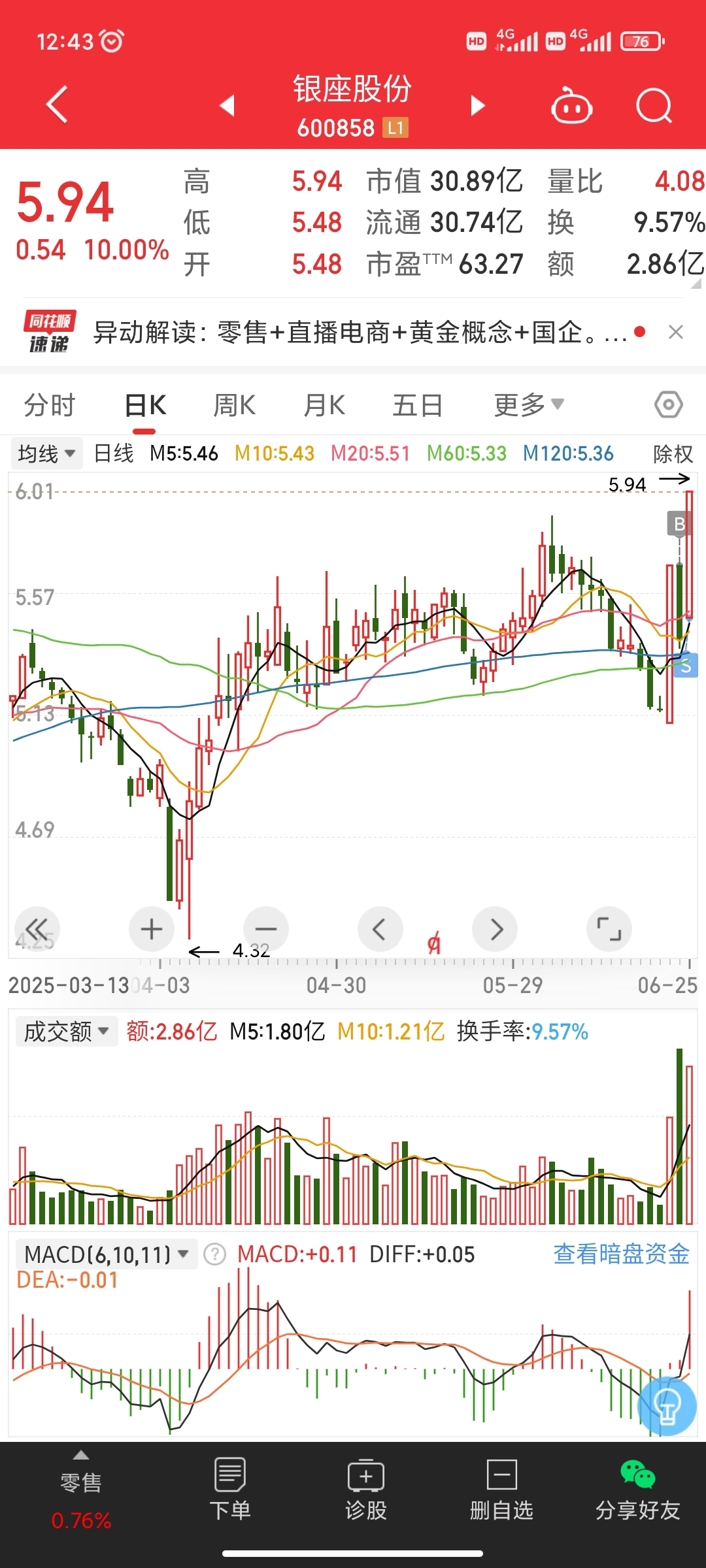
Task: Tap the floating lightbulb tip button
Action: point(667,1405)
